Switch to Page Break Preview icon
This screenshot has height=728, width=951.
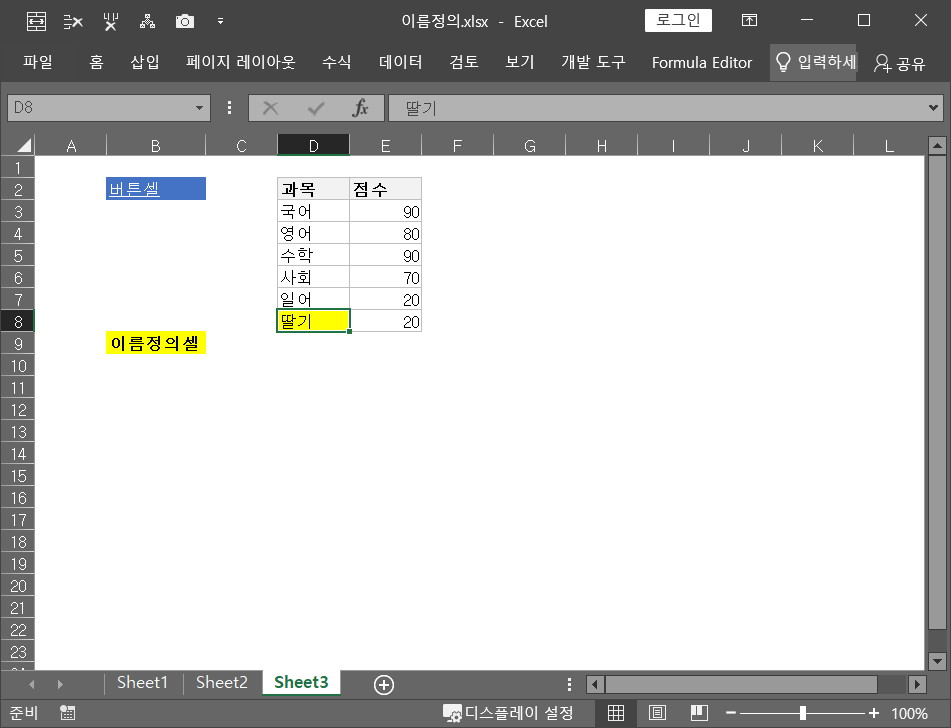[x=699, y=713]
